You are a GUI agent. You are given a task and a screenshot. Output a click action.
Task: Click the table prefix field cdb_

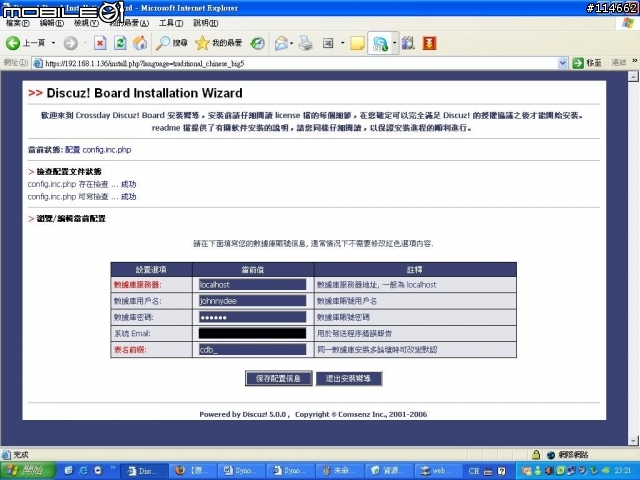pyautogui.click(x=252, y=349)
